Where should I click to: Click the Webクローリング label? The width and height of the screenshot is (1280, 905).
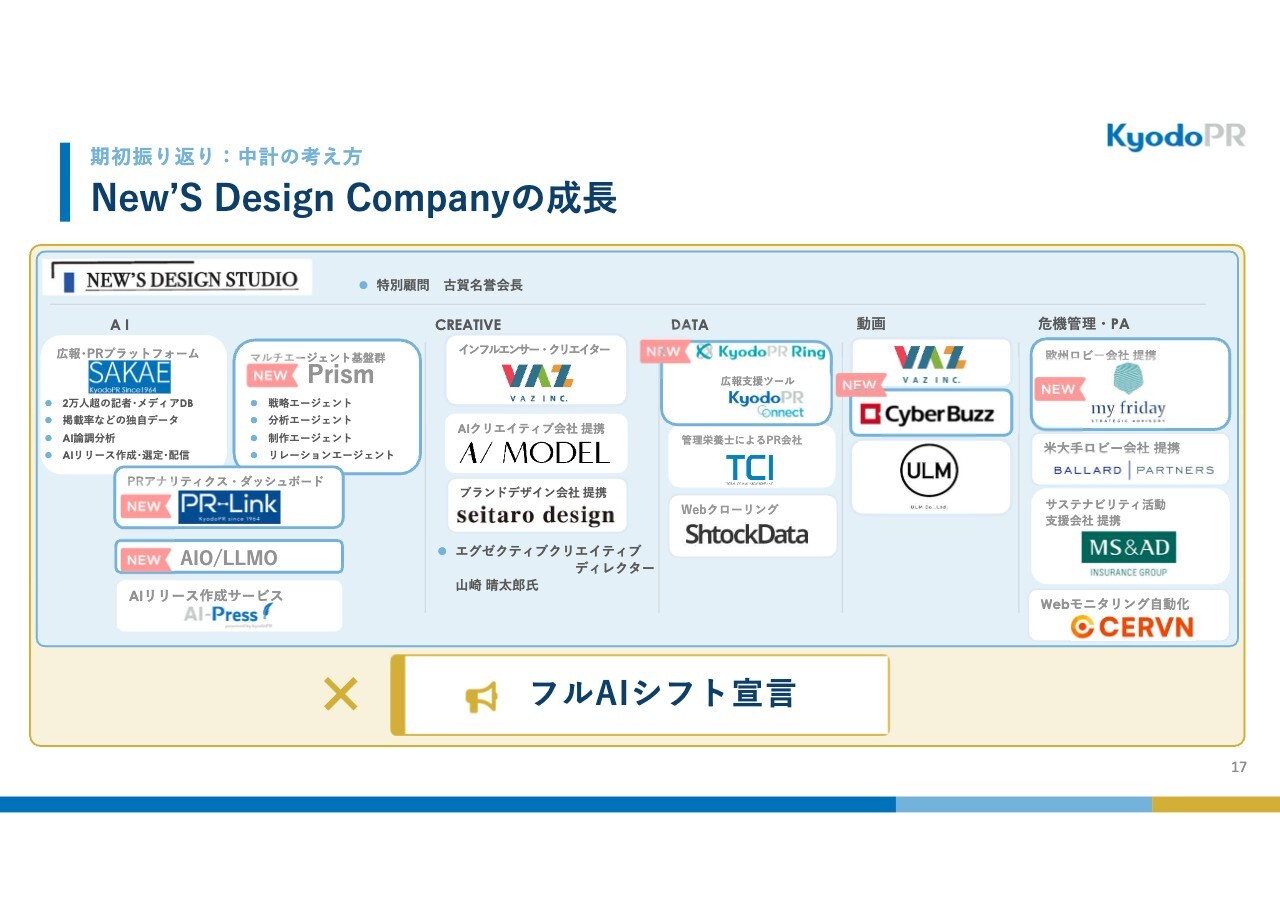pos(730,509)
